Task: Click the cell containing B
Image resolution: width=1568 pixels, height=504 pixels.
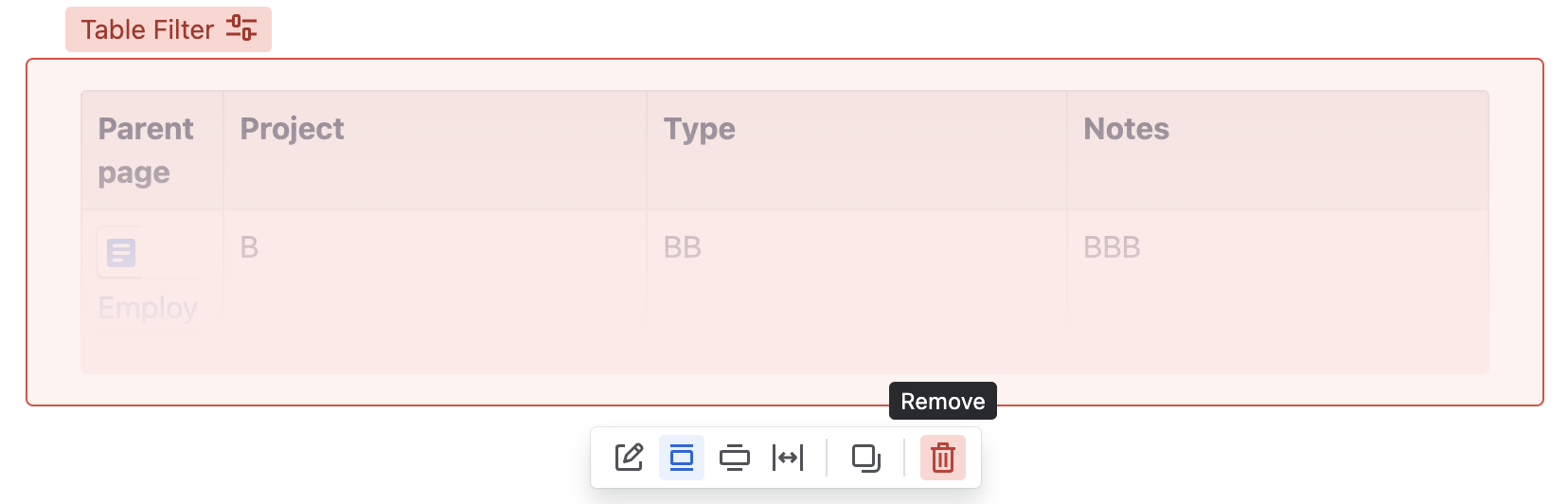Action: (435, 270)
